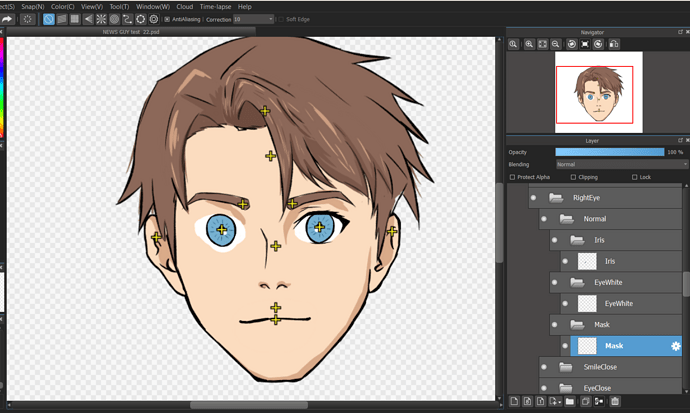
Task: Delete the selected layer
Action: pyautogui.click(x=615, y=401)
